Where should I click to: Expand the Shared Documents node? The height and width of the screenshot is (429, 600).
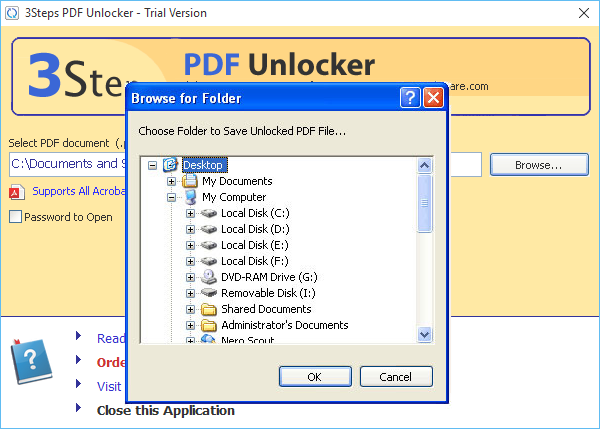point(190,310)
